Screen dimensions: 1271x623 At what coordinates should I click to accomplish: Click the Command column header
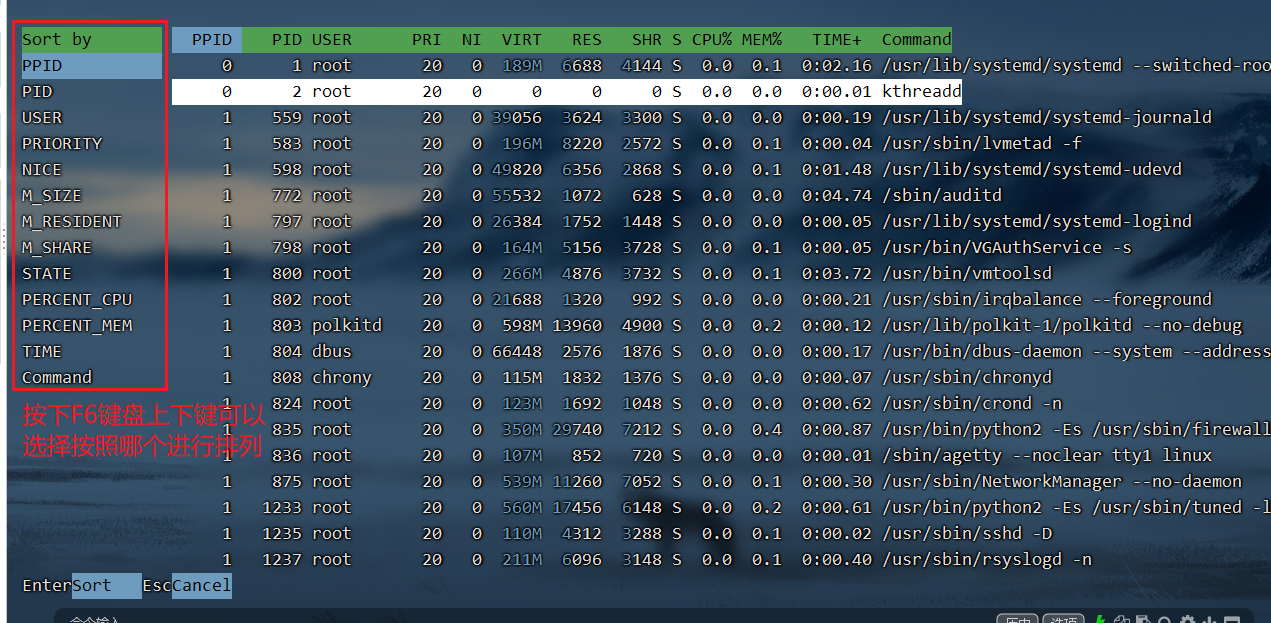(917, 40)
